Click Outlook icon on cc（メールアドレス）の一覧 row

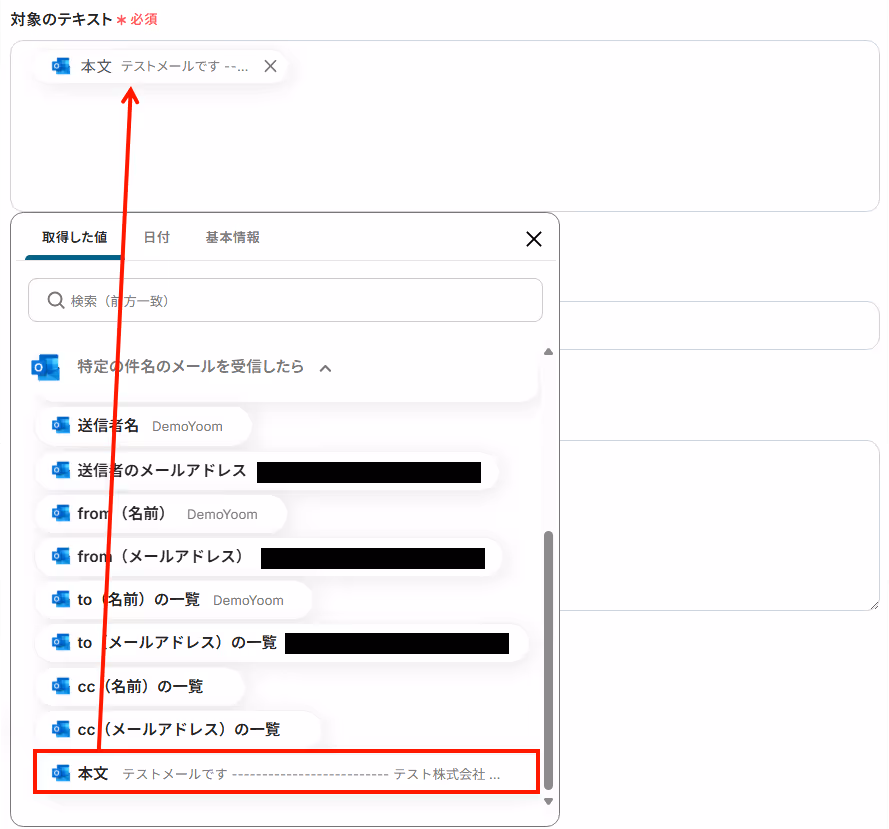(61, 729)
